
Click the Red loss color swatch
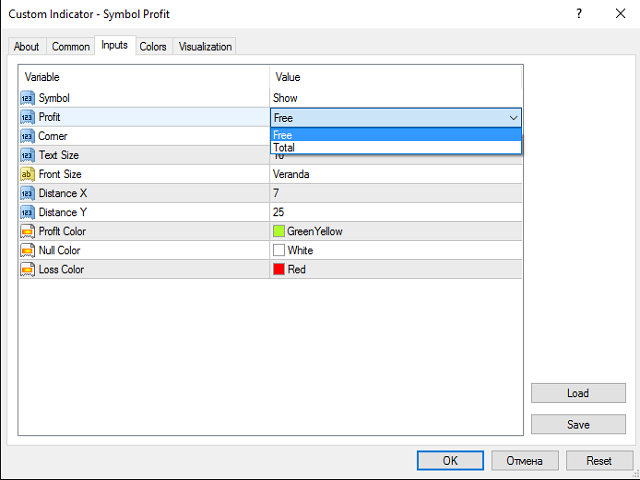(x=279, y=269)
